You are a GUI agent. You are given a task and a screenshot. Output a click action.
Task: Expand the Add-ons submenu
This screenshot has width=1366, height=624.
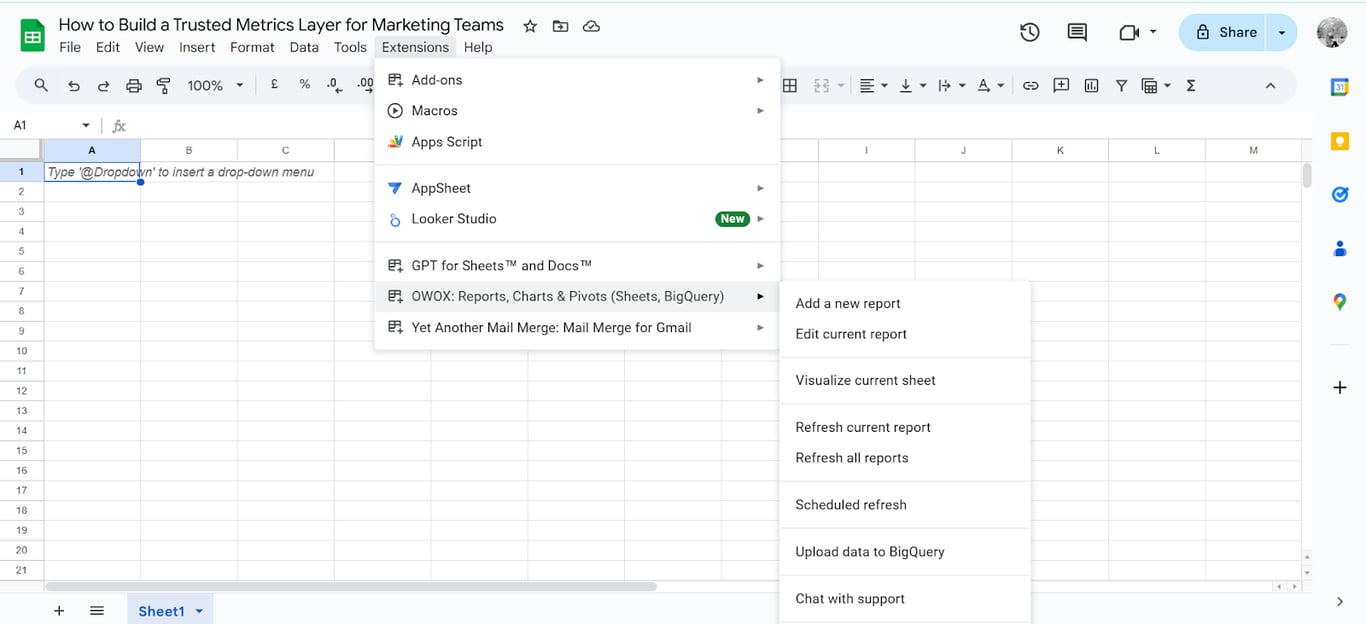pos(577,80)
